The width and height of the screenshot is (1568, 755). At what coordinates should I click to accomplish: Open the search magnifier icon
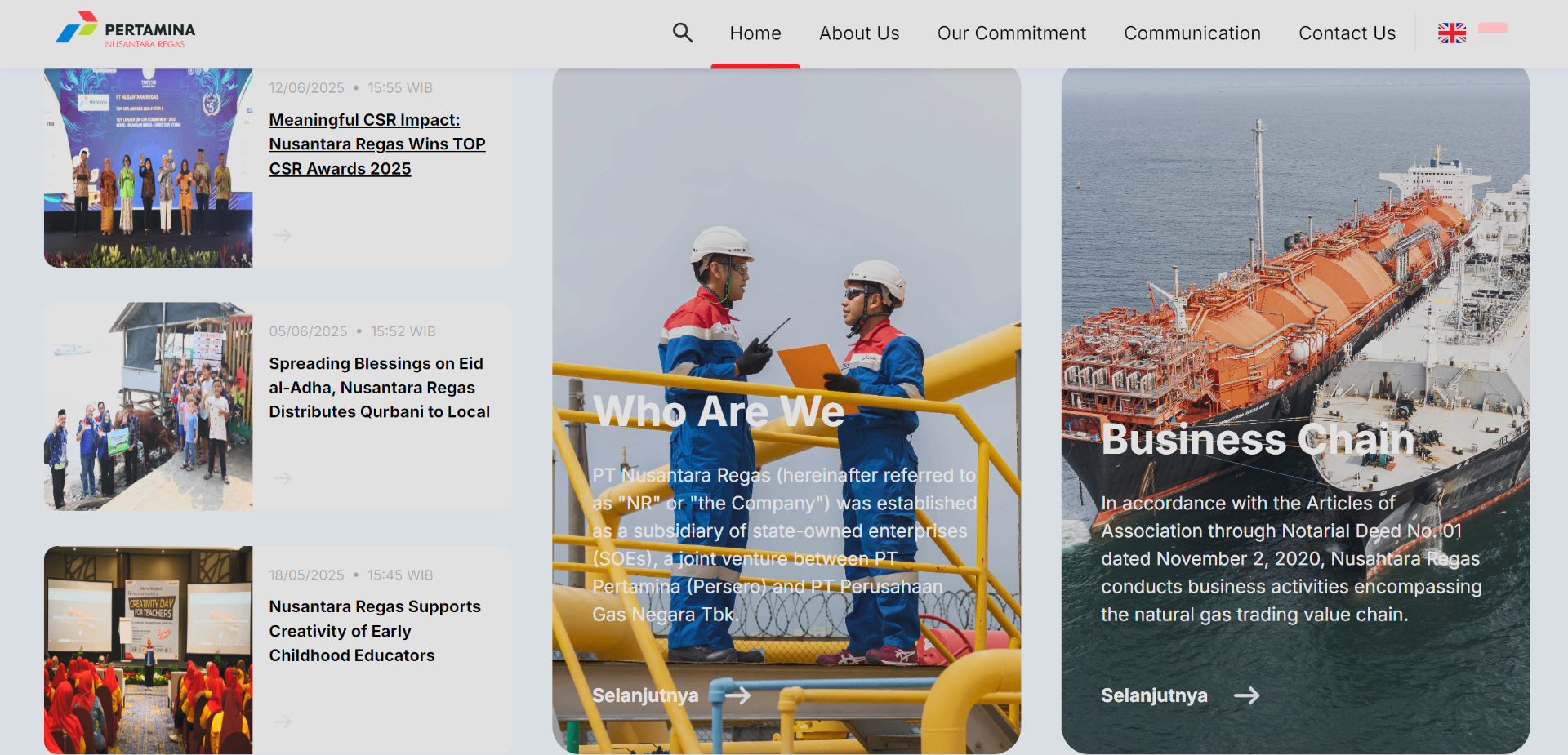point(683,33)
